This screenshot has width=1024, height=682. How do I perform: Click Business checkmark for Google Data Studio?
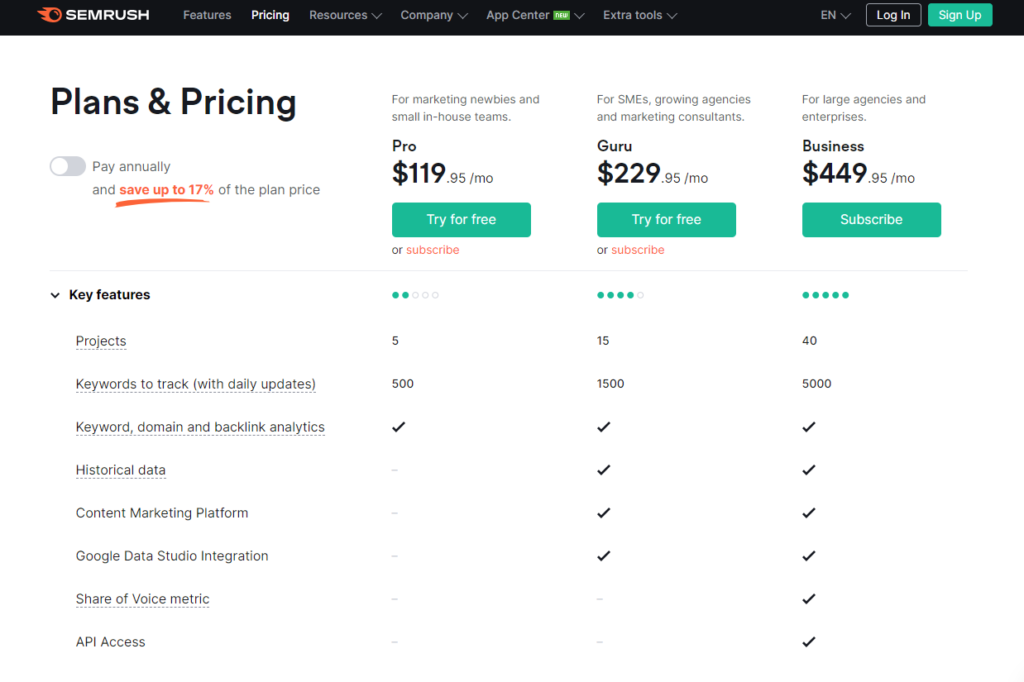[x=808, y=556]
